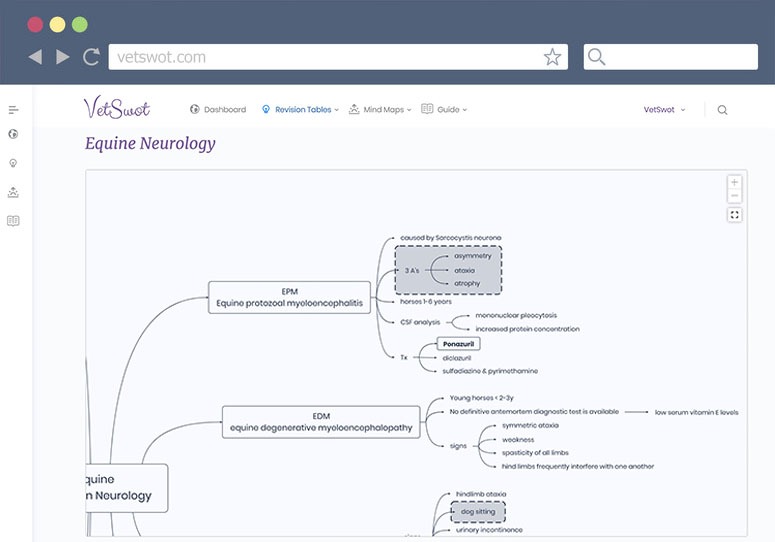
Task: Toggle the sidebar hamburger menu
Action: 13,110
